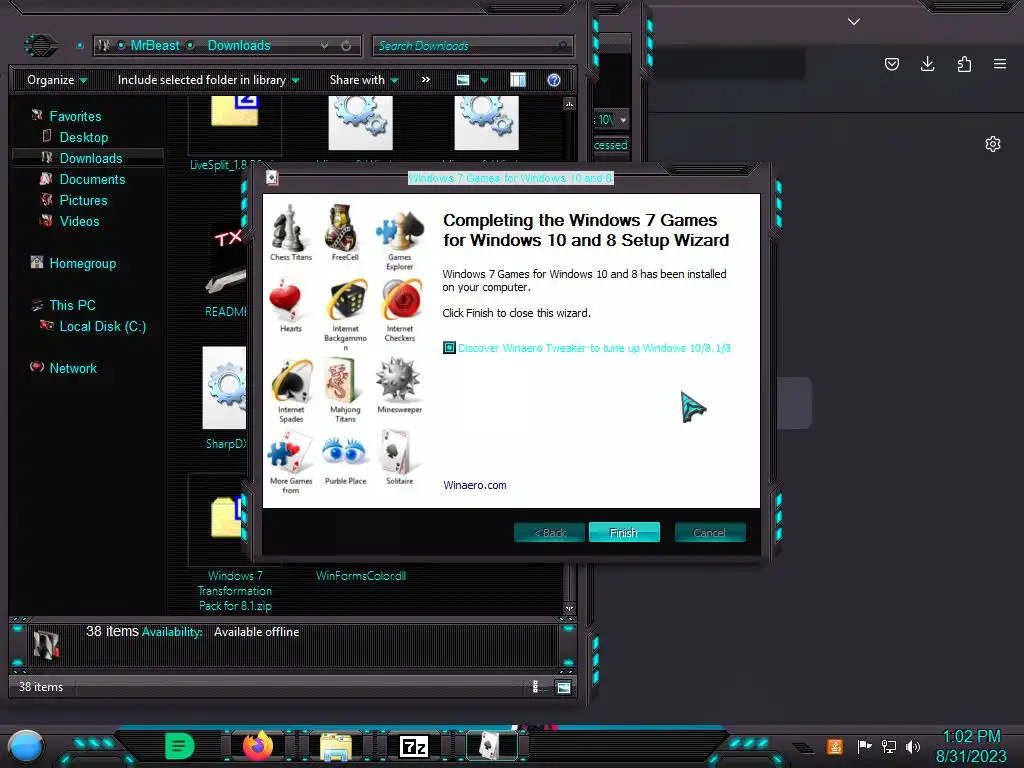The image size is (1024, 768).
Task: Switch to details view in status bar
Action: (x=536, y=687)
